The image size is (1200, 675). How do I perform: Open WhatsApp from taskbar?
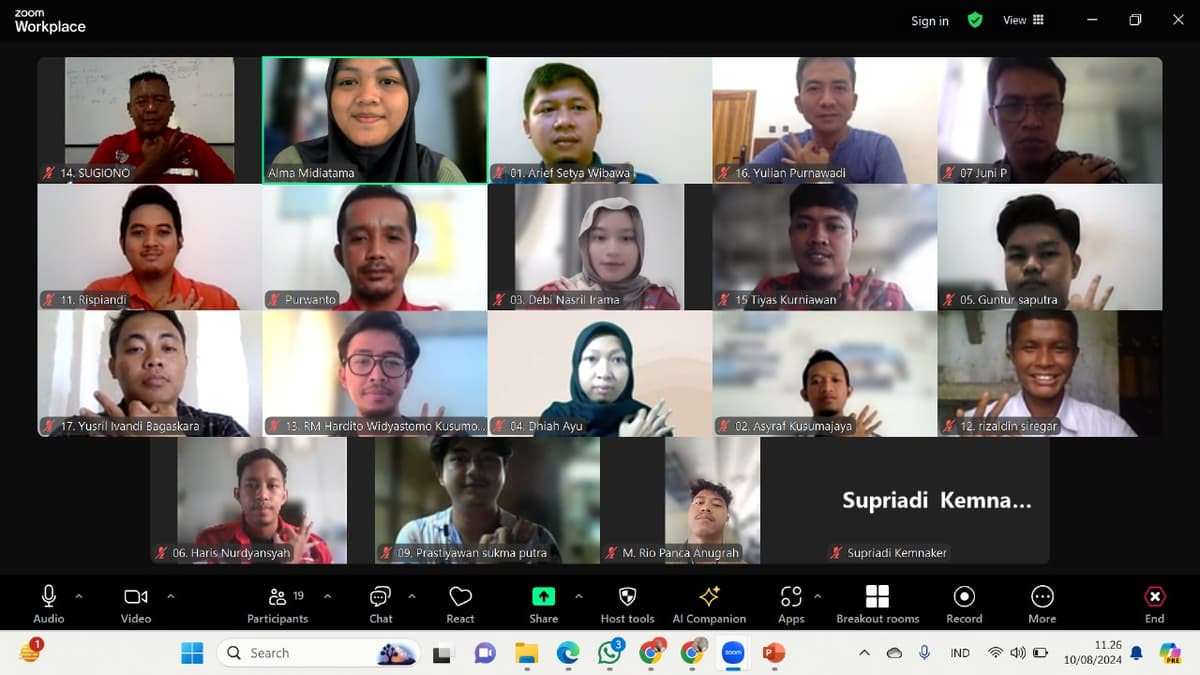point(609,653)
